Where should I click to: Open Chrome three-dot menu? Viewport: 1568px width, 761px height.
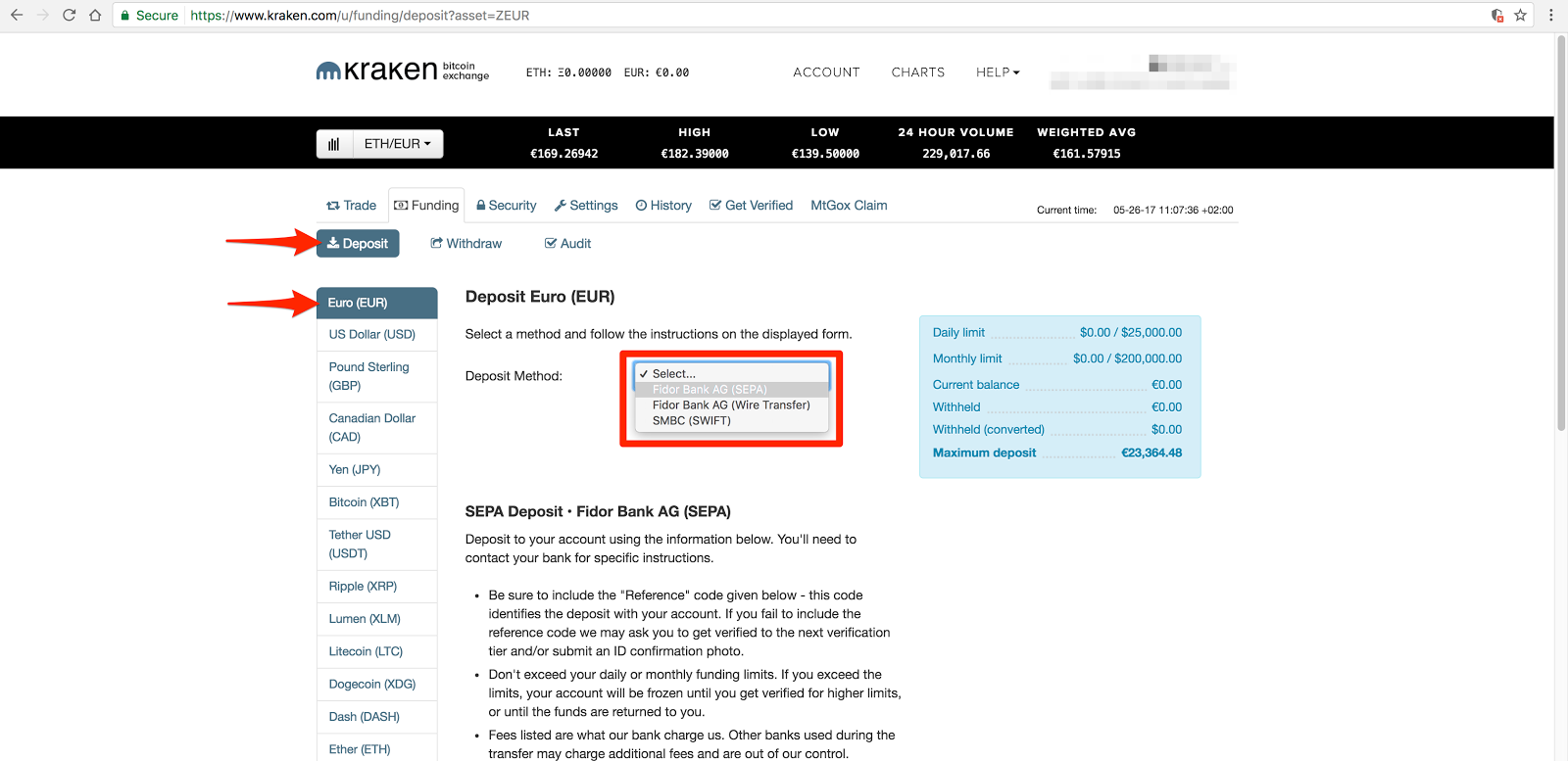tap(1550, 15)
